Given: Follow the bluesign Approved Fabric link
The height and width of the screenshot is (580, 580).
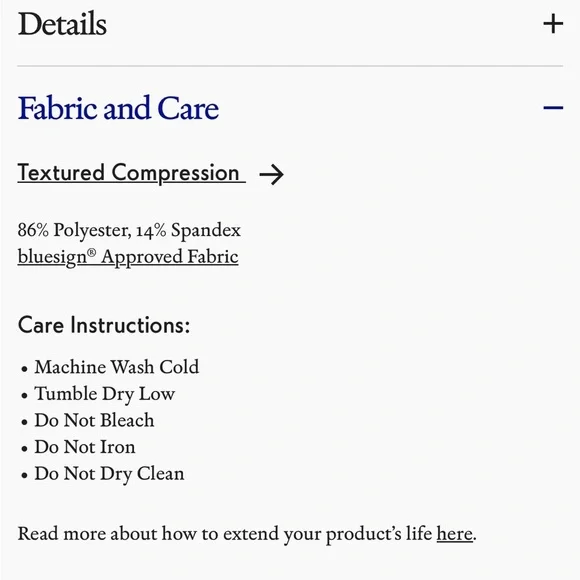Looking at the screenshot, I should (128, 257).
